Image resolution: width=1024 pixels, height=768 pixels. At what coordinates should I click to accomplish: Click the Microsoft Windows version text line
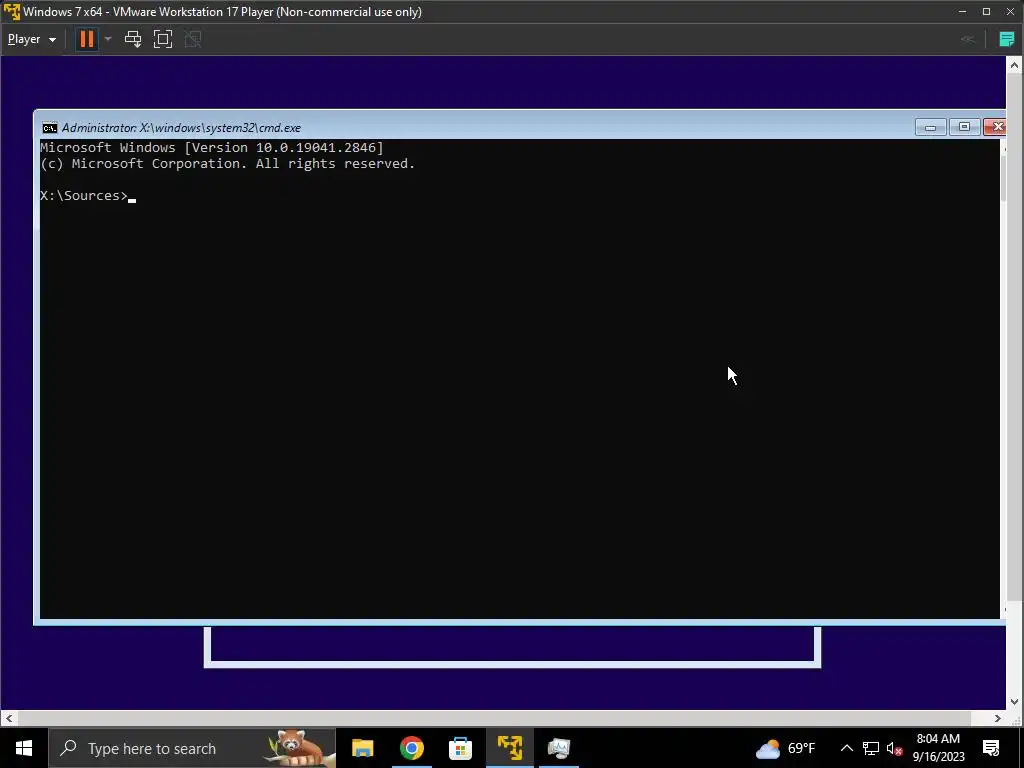pos(212,148)
